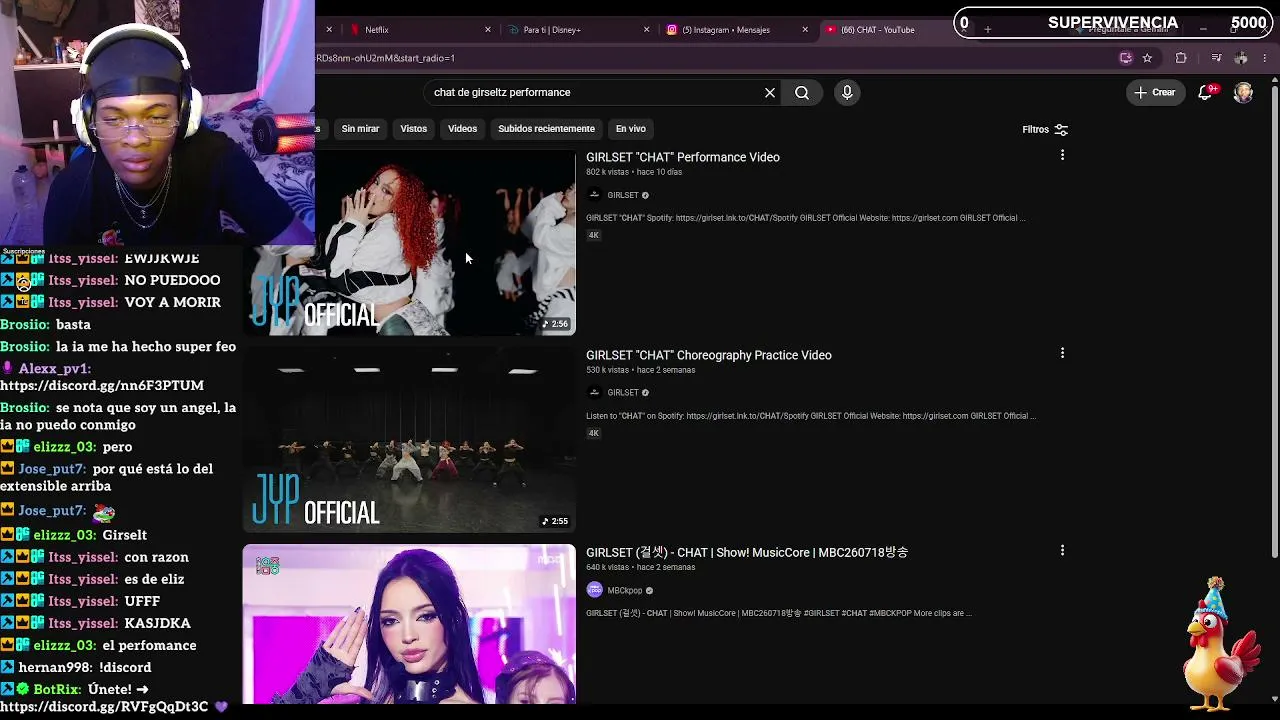Open more options for Show! MusicCore result
Image resolution: width=1280 pixels, height=720 pixels.
1062,550
